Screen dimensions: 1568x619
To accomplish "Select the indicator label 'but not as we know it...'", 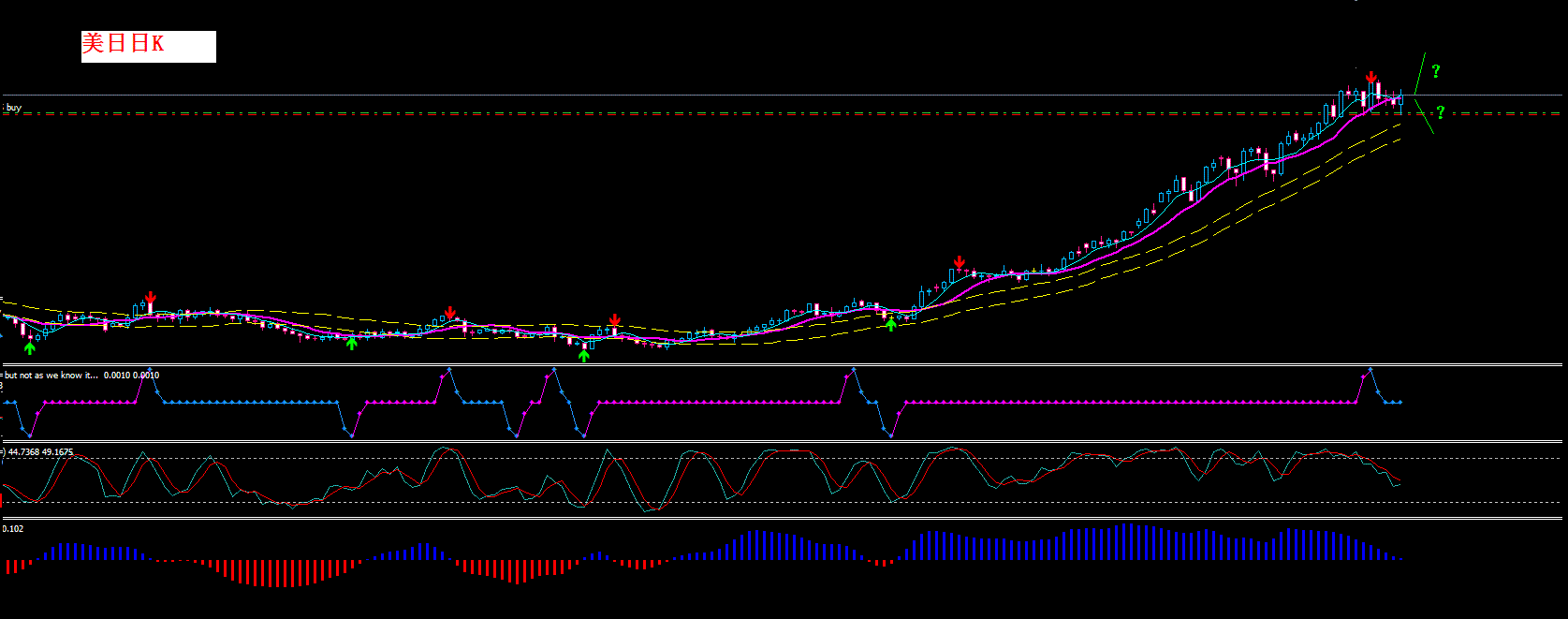I will [x=52, y=375].
